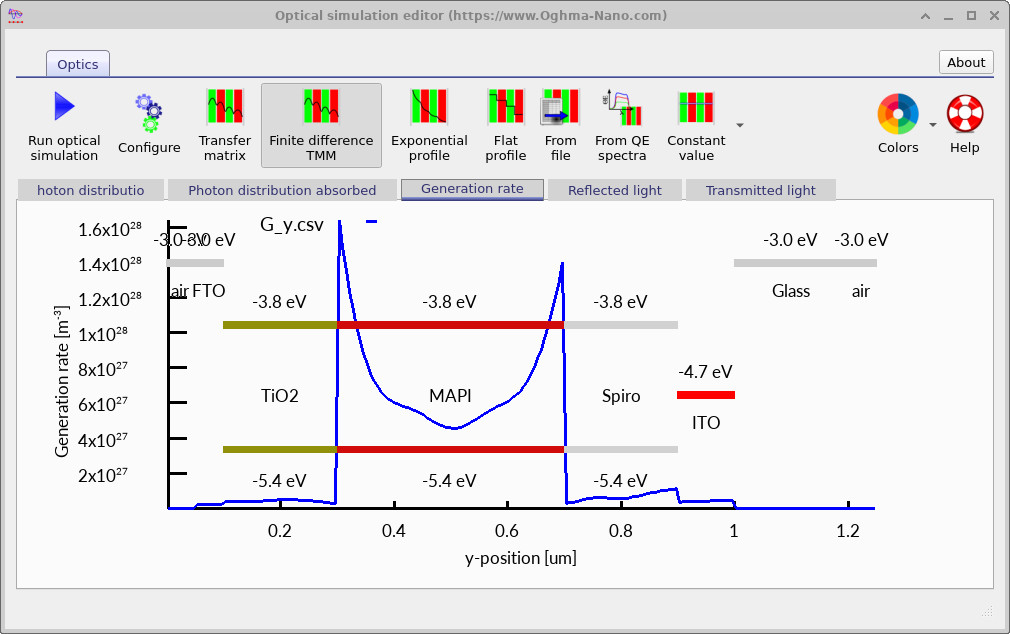
Task: Click the -4.7 eV ITO energy label
Action: (705, 372)
